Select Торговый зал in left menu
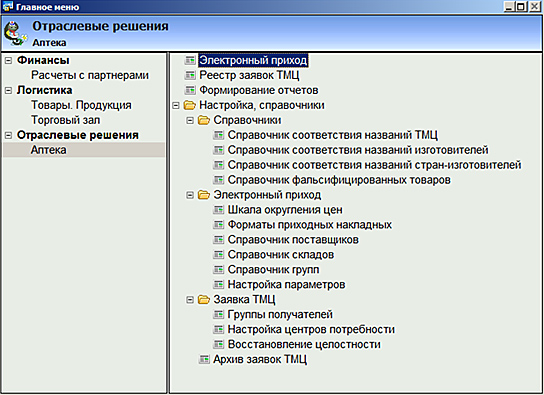 [66, 120]
